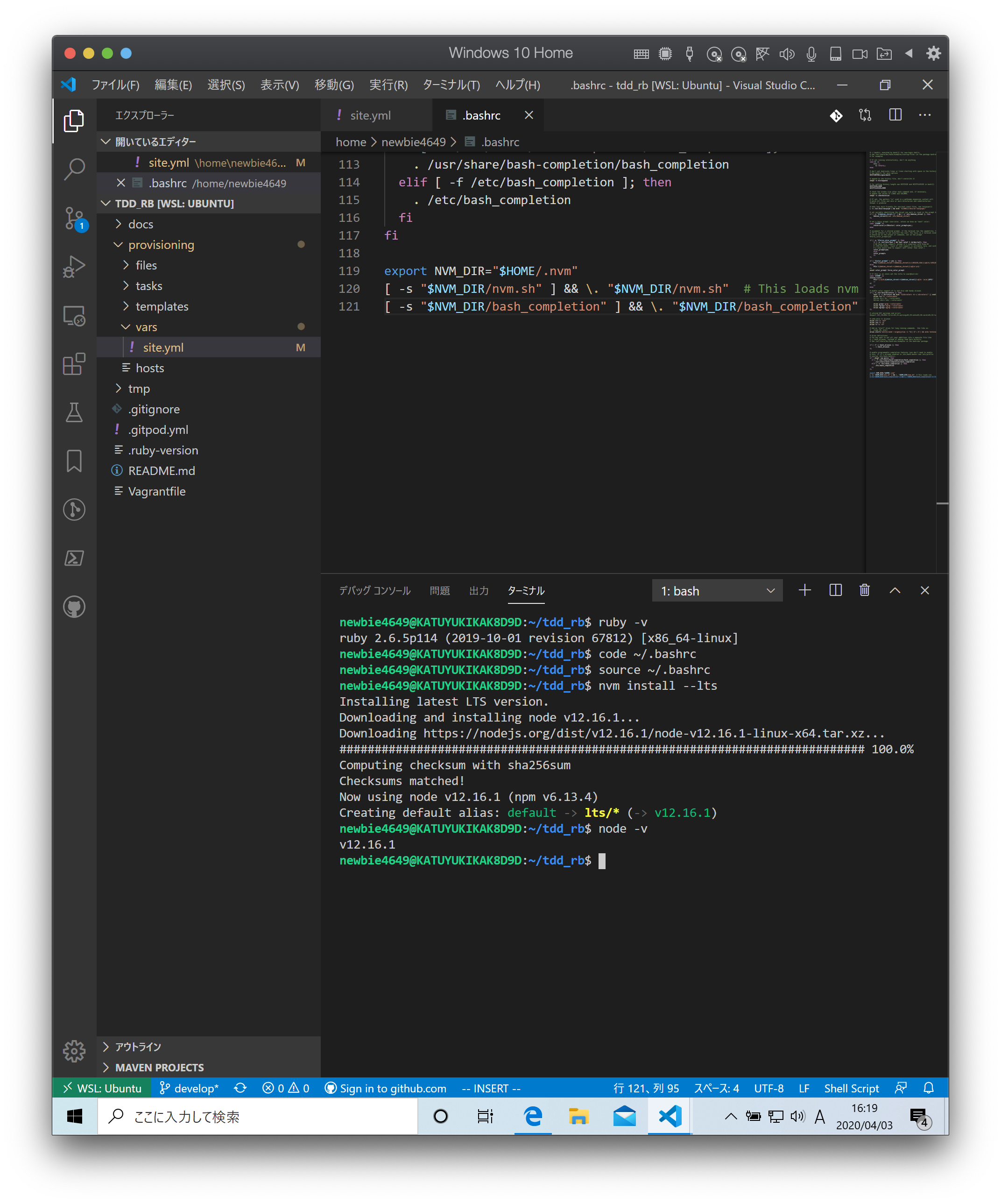The image size is (1001, 1204).
Task: Open the ターミナル(T) menu in menu bar
Action: coord(451,85)
